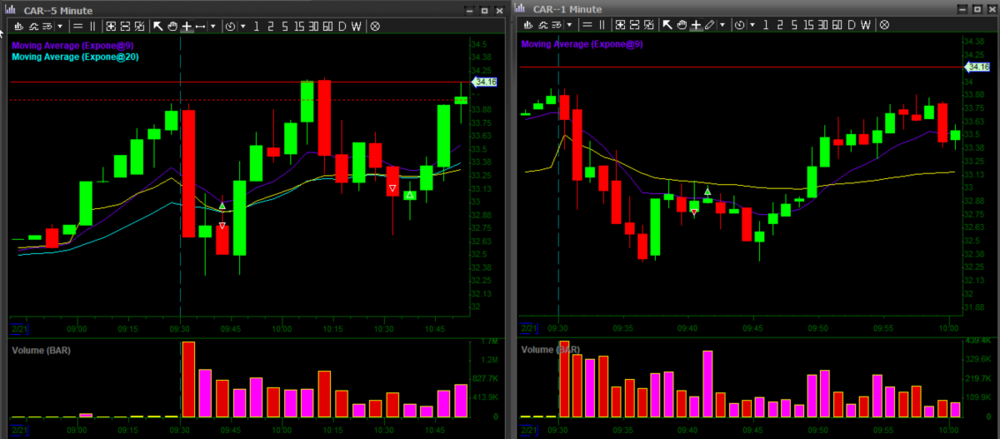Set 1 Minute chart to Daily (D) interval
The width and height of the screenshot is (1000, 439).
point(851,25)
